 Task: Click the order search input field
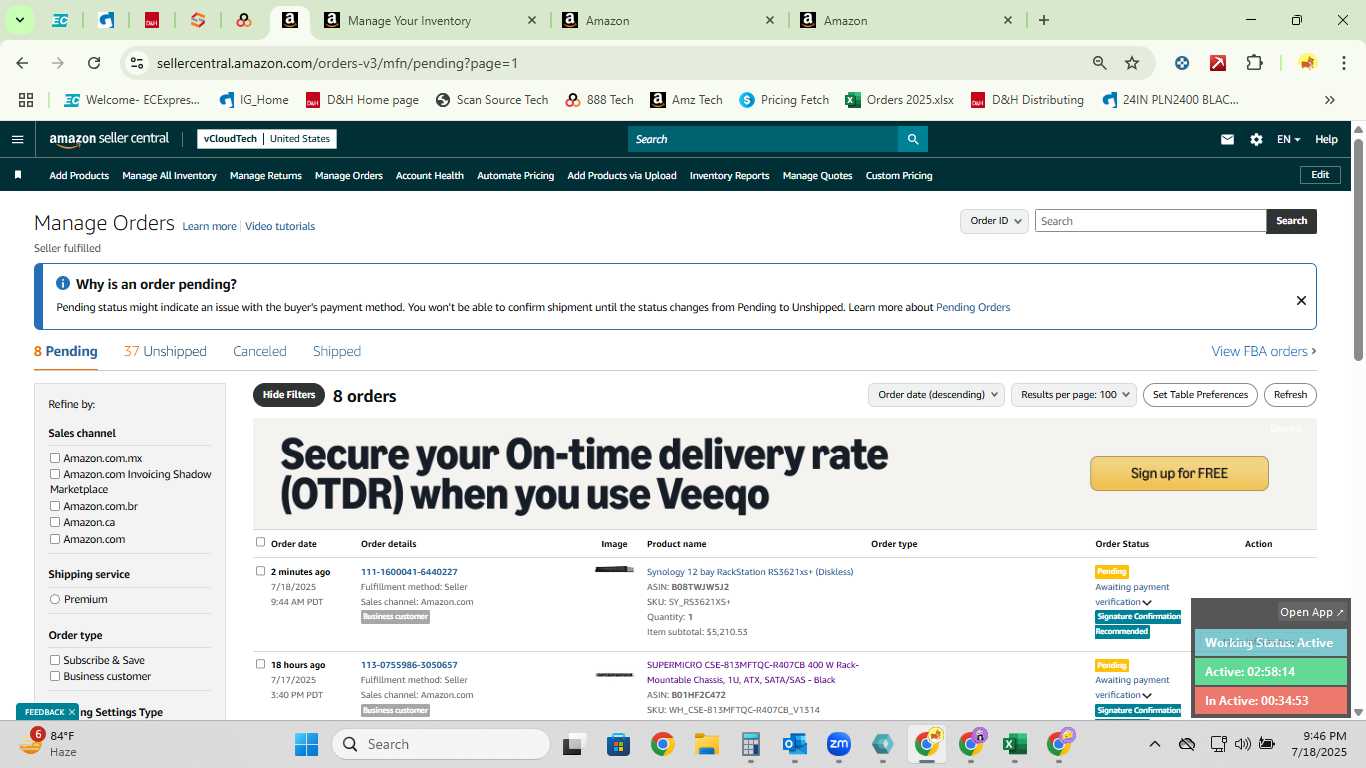(1150, 221)
